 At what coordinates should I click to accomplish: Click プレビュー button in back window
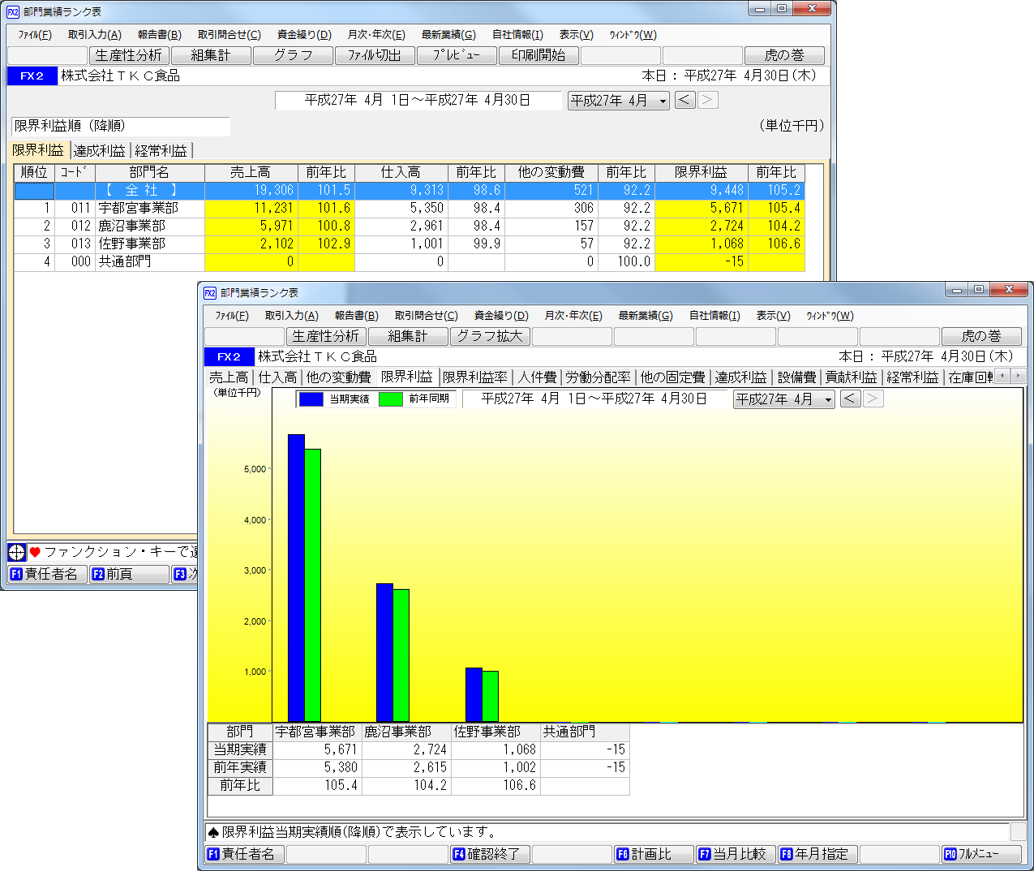click(456, 55)
